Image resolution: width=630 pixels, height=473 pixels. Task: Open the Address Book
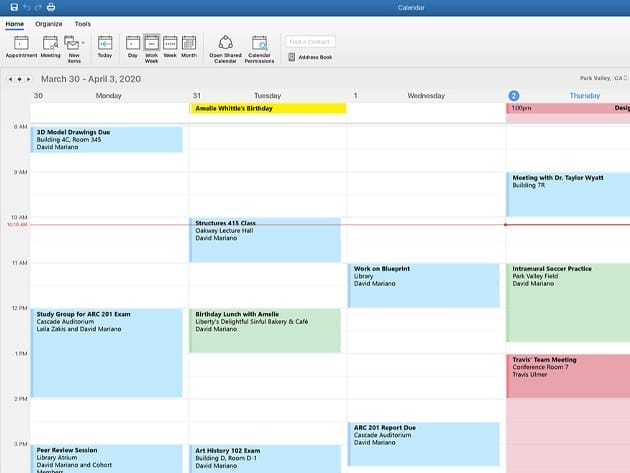coord(310,57)
